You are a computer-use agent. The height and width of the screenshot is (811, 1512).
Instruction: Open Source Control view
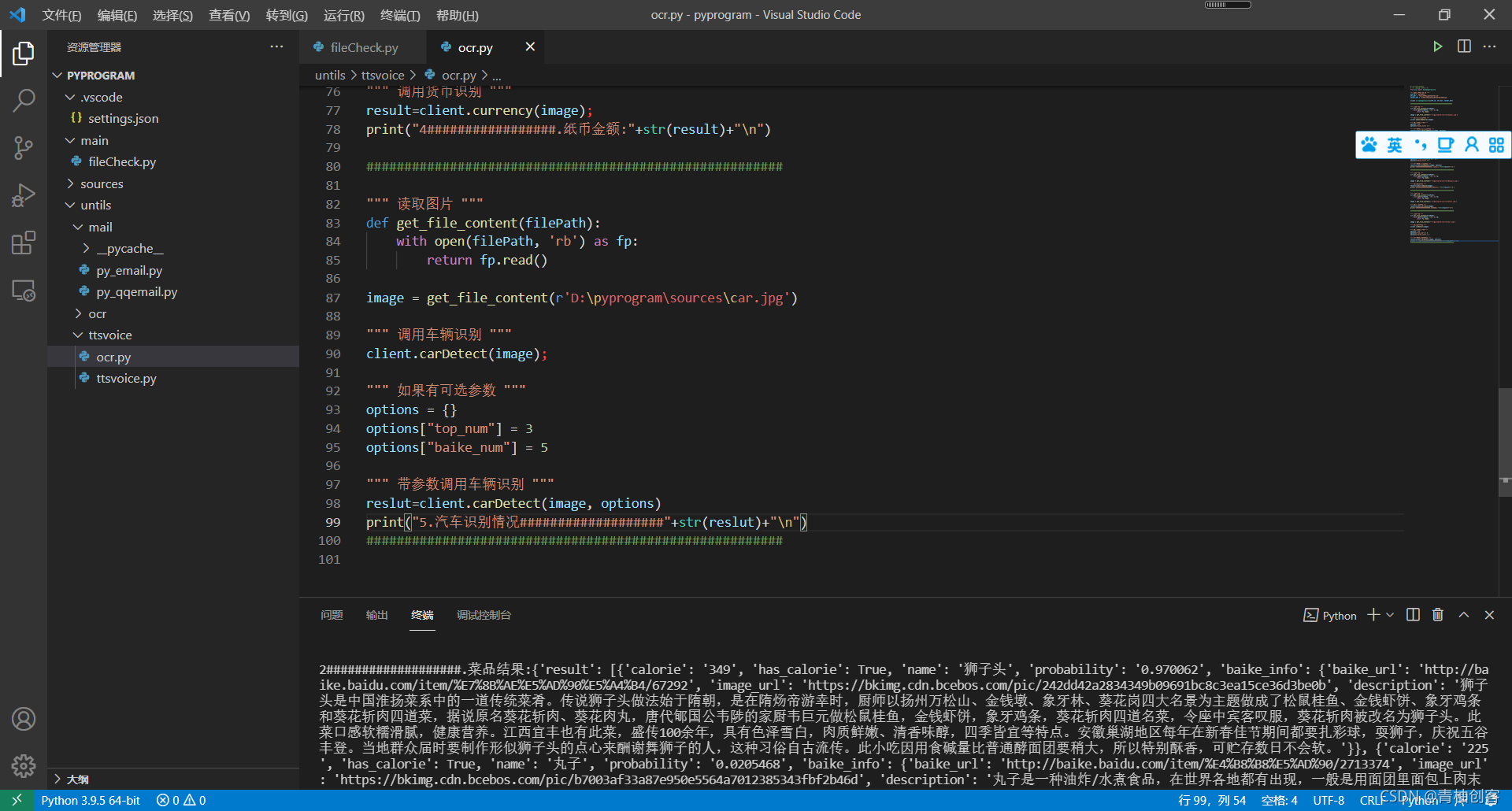tap(24, 147)
